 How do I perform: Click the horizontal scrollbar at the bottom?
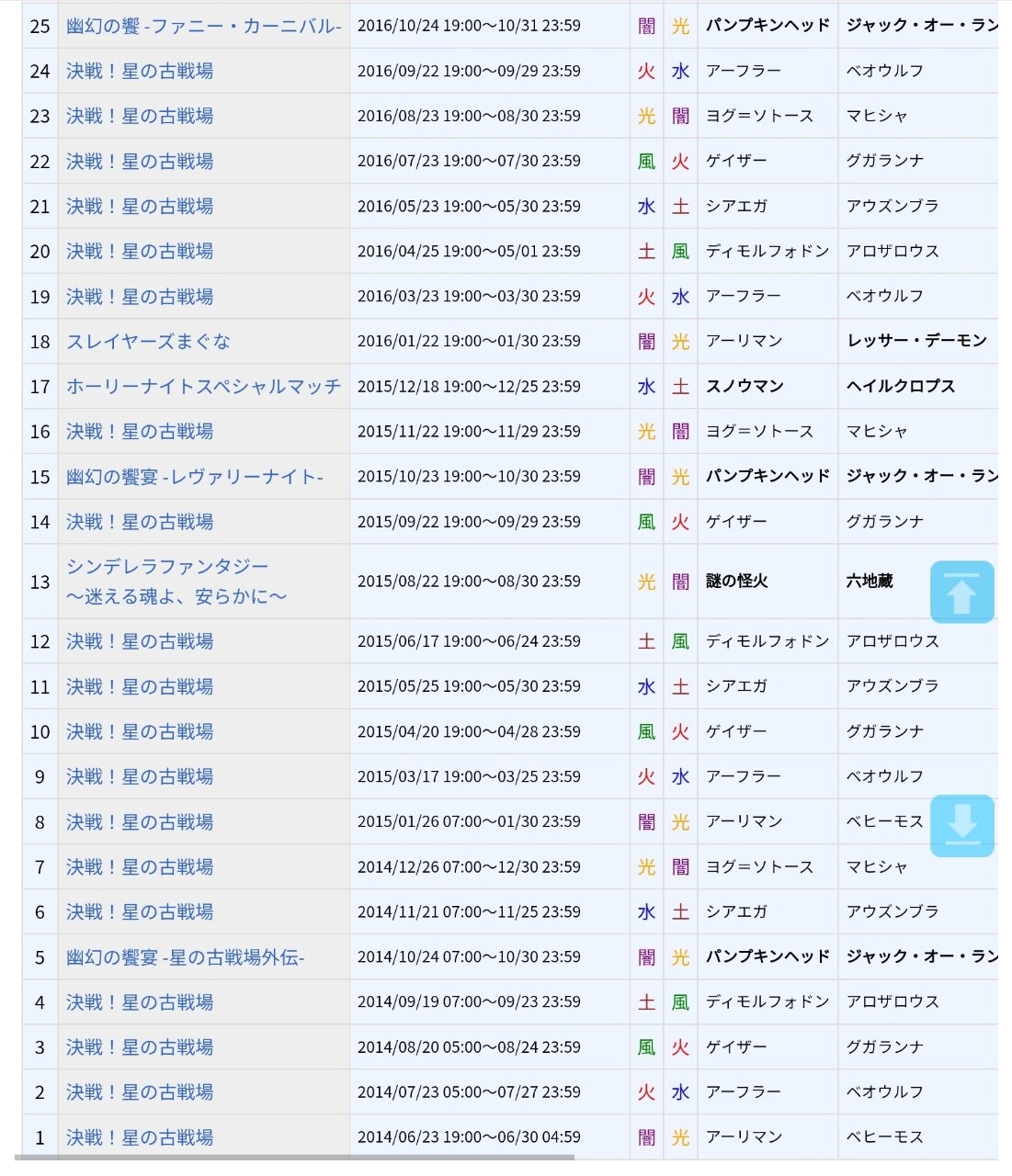pyautogui.click(x=294, y=1157)
